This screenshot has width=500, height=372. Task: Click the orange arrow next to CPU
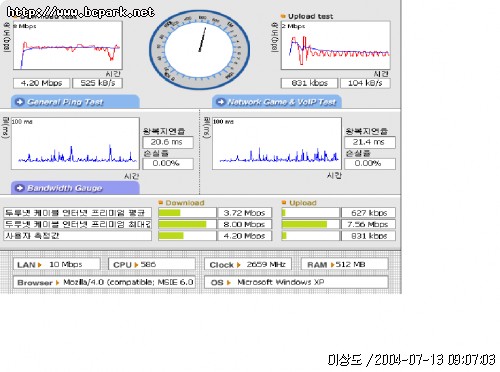tap(136, 265)
